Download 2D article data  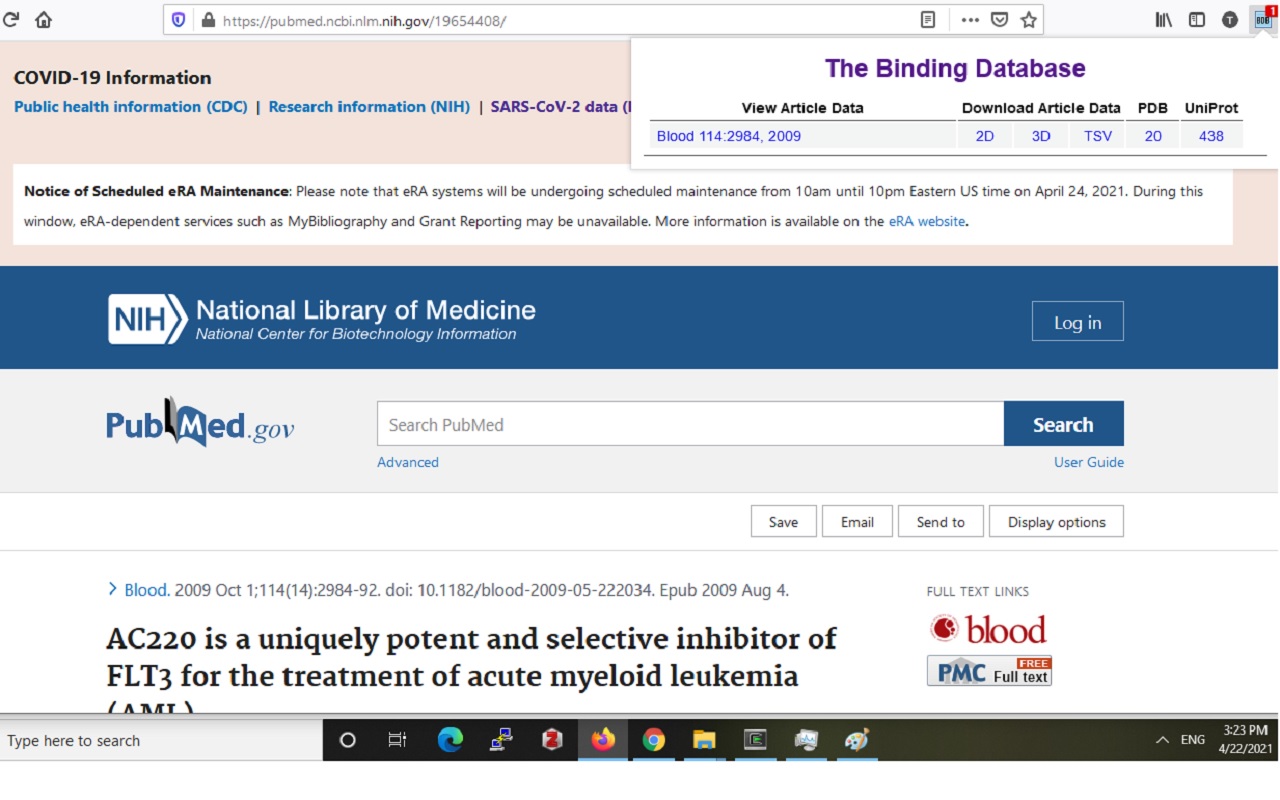985,136
